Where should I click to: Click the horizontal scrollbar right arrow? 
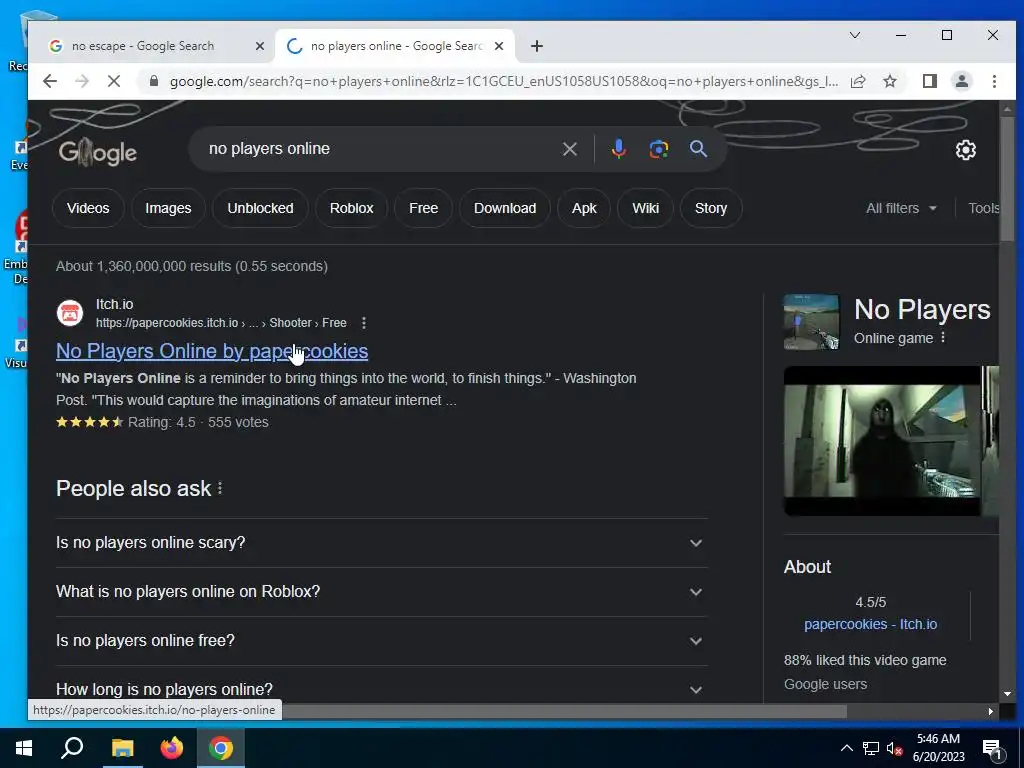pyautogui.click(x=991, y=711)
